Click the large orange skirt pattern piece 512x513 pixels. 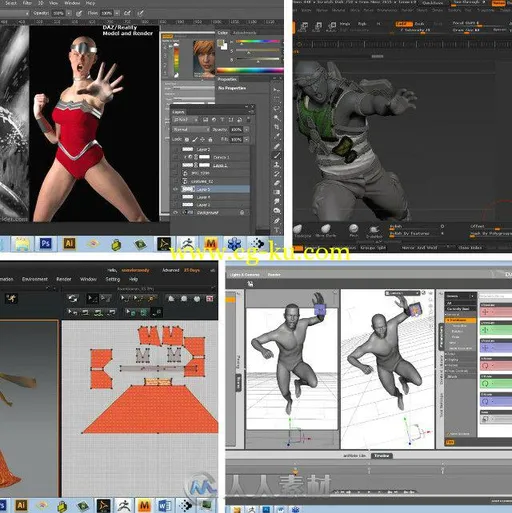(x=152, y=409)
